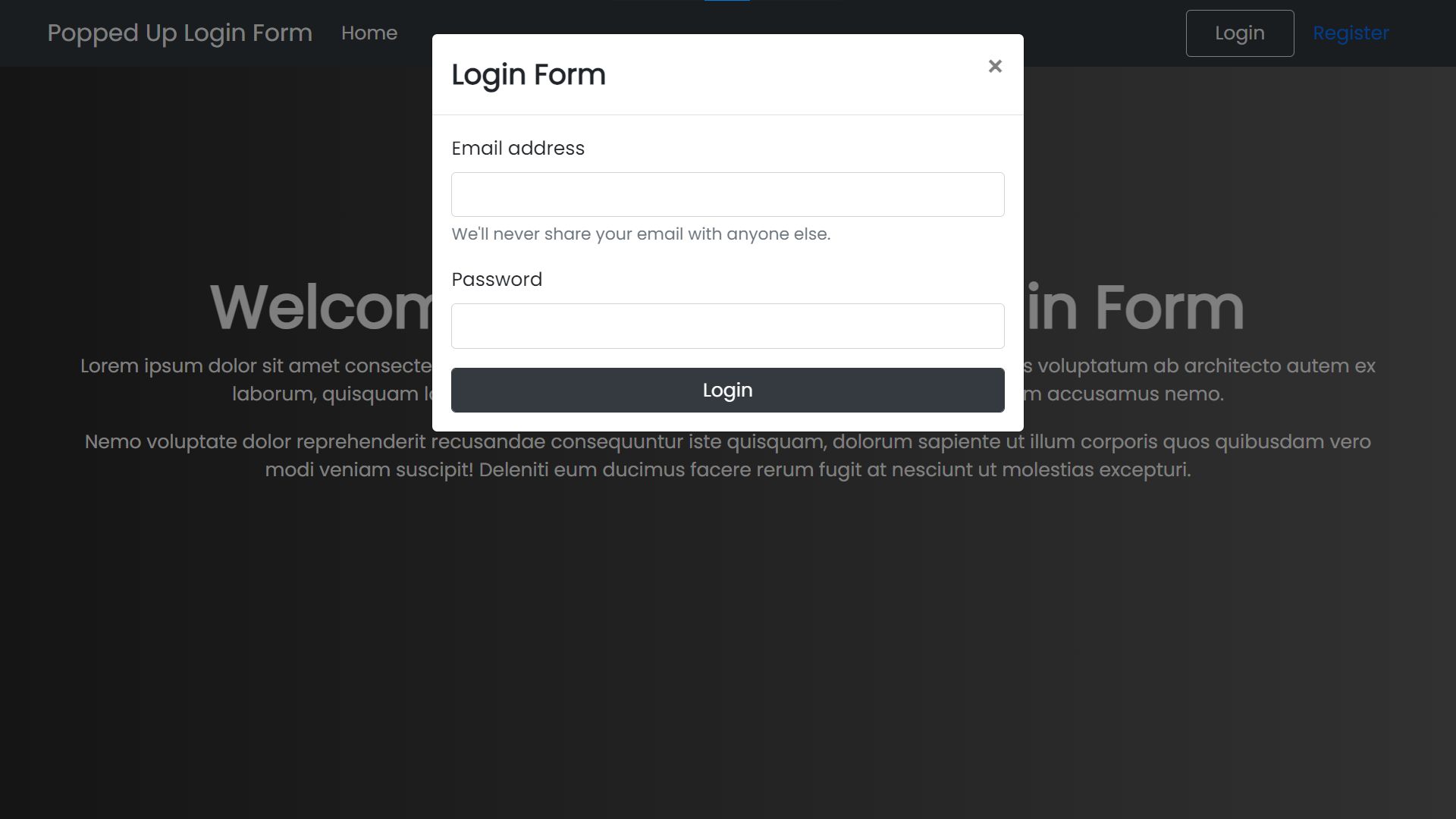This screenshot has height=819, width=1456.
Task: Click the Lorem ipsum dolor sit amet text
Action: tap(256, 366)
